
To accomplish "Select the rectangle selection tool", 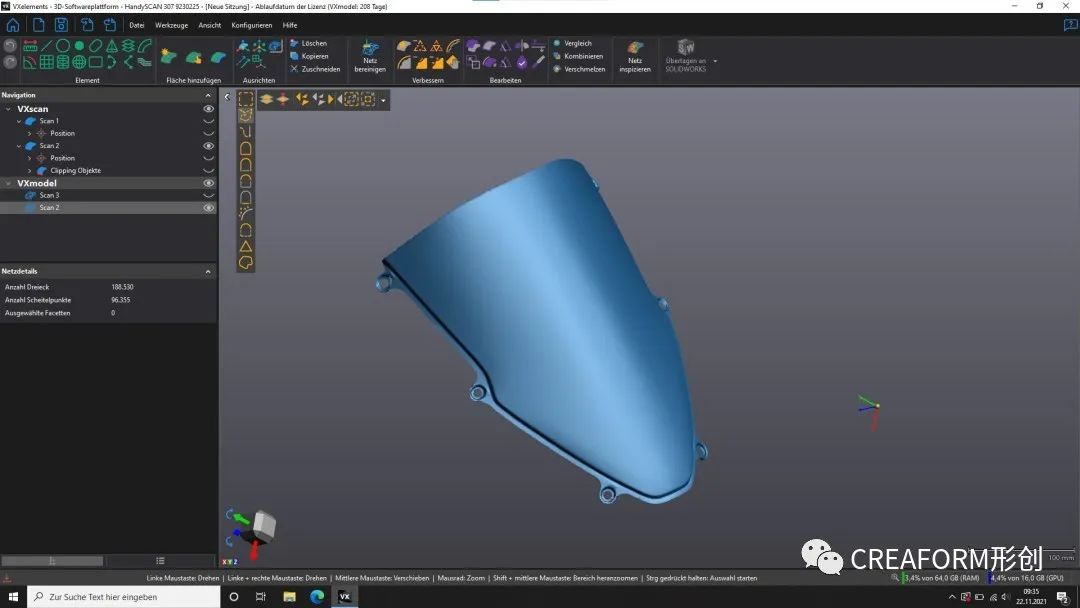I will (245, 99).
